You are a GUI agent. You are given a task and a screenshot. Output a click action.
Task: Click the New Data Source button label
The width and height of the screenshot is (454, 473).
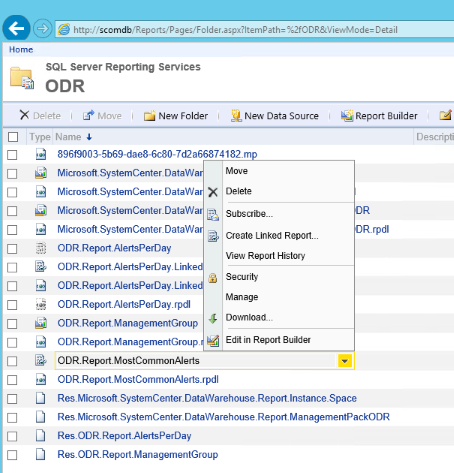pyautogui.click(x=281, y=116)
